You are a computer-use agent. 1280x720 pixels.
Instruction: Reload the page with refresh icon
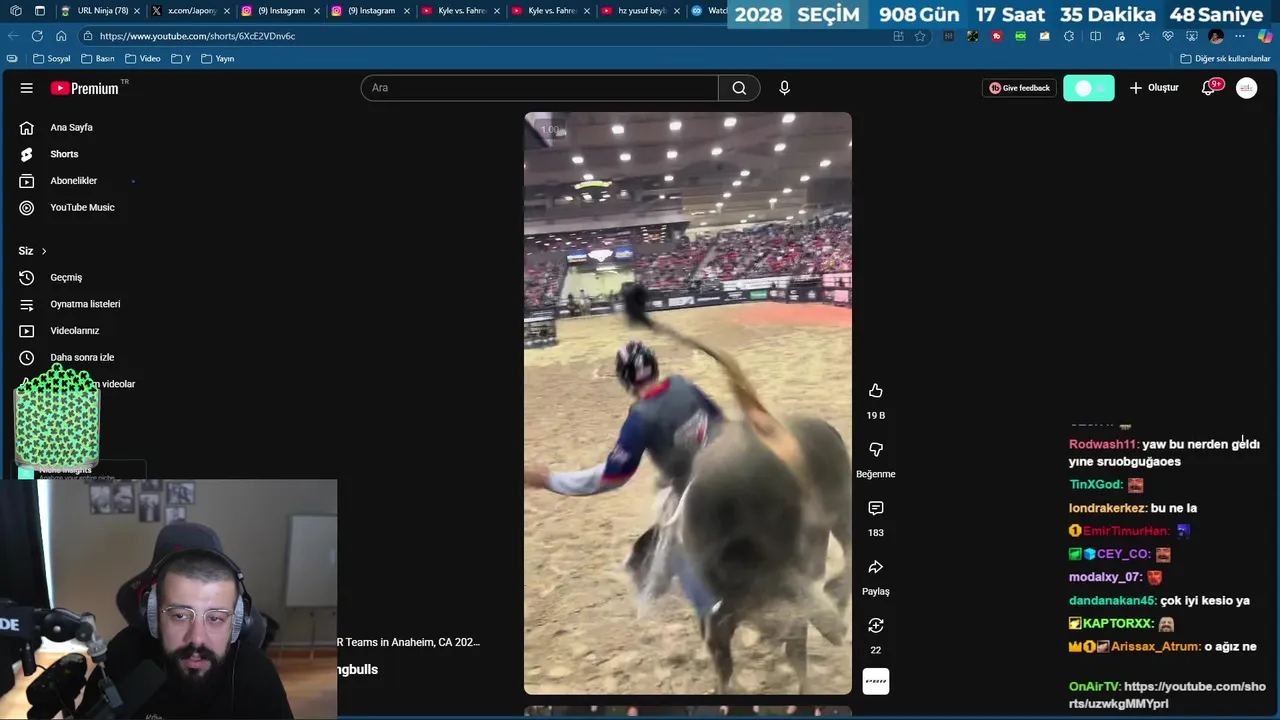pos(37,36)
